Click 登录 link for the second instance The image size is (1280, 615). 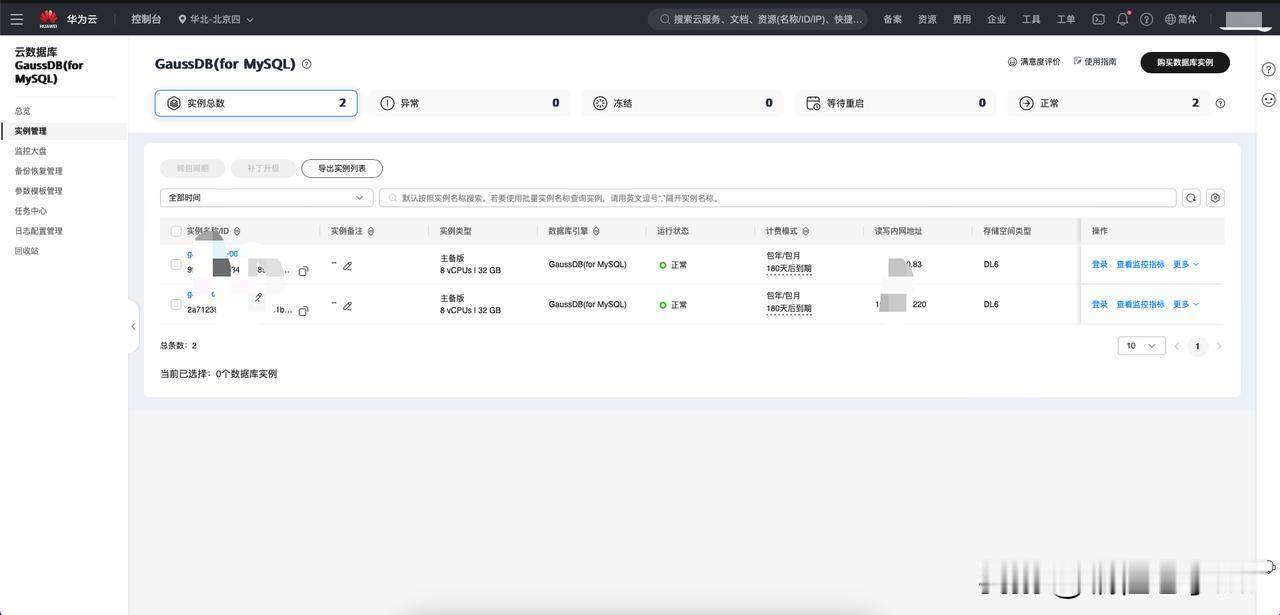pos(1100,304)
